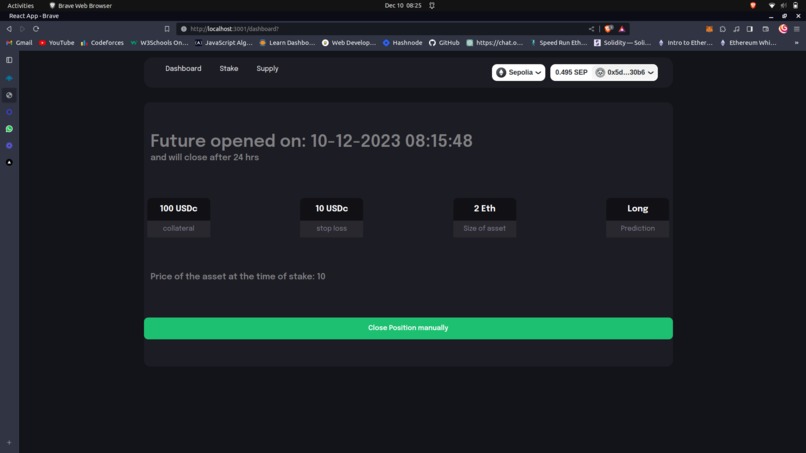
Task: Click the Wi-Fi status icon in top bar
Action: pos(772,6)
